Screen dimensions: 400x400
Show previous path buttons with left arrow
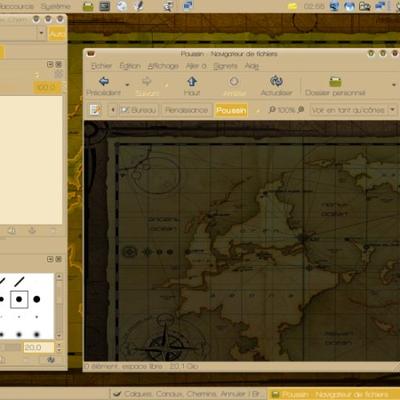click(x=113, y=110)
